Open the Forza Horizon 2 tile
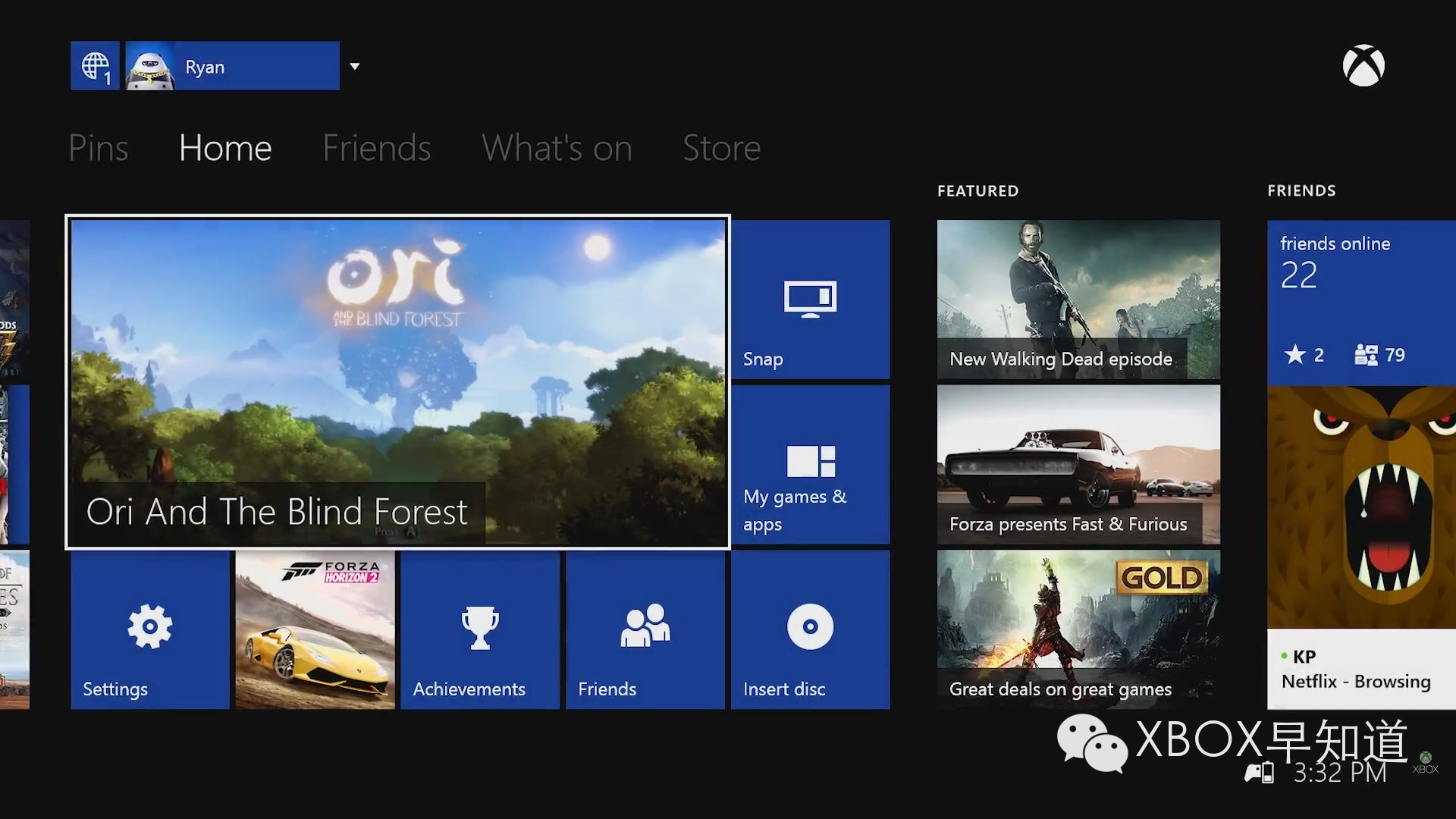The width and height of the screenshot is (1456, 819). (x=315, y=629)
